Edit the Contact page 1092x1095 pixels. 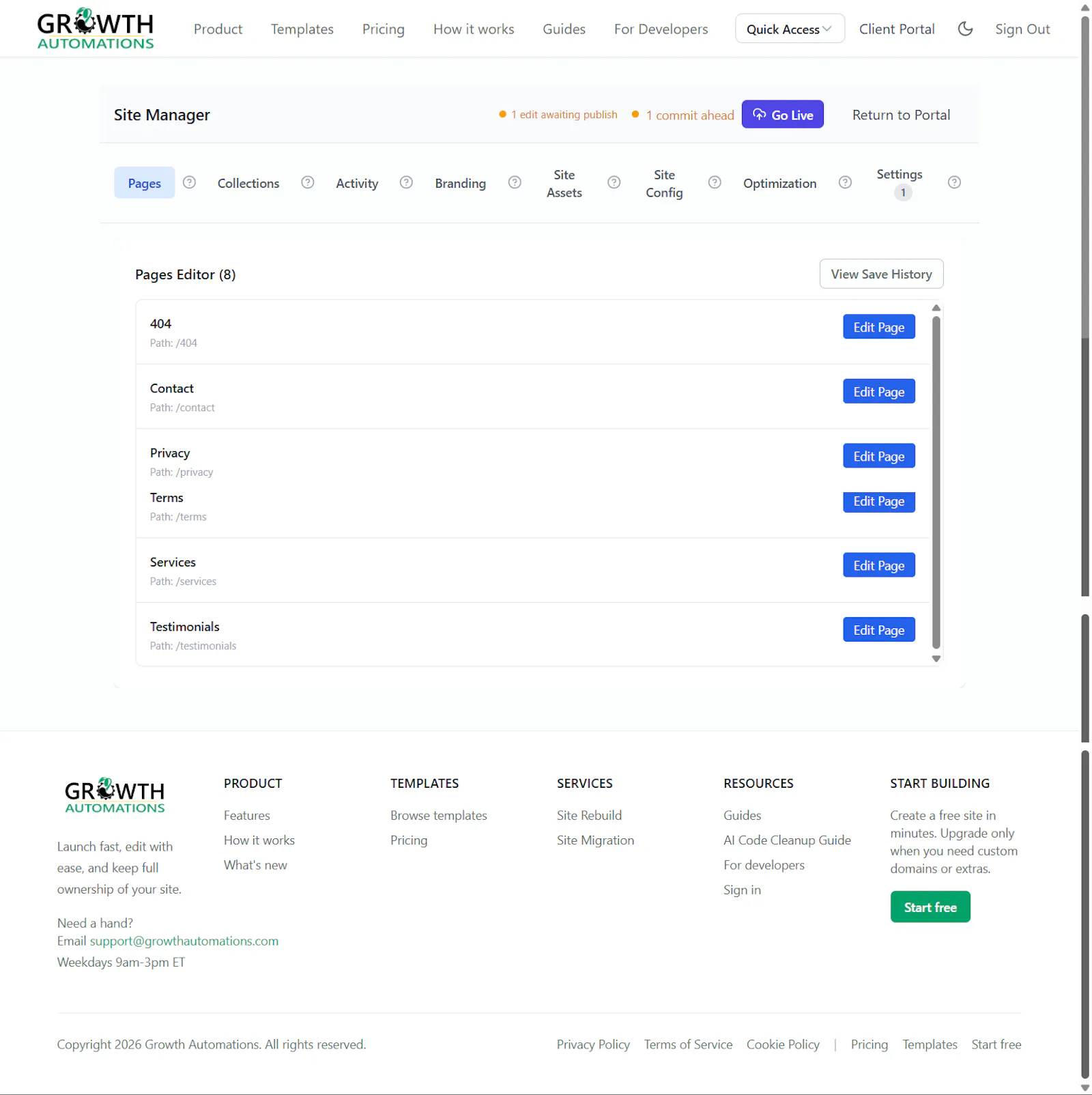coord(879,392)
